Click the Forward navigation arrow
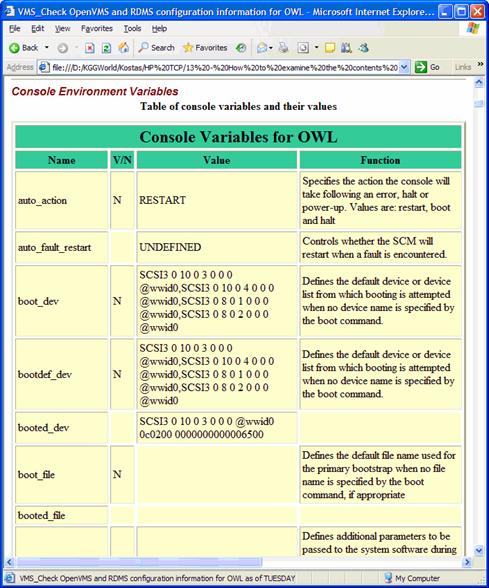Viewport: 489px width, 588px height. click(x=63, y=48)
